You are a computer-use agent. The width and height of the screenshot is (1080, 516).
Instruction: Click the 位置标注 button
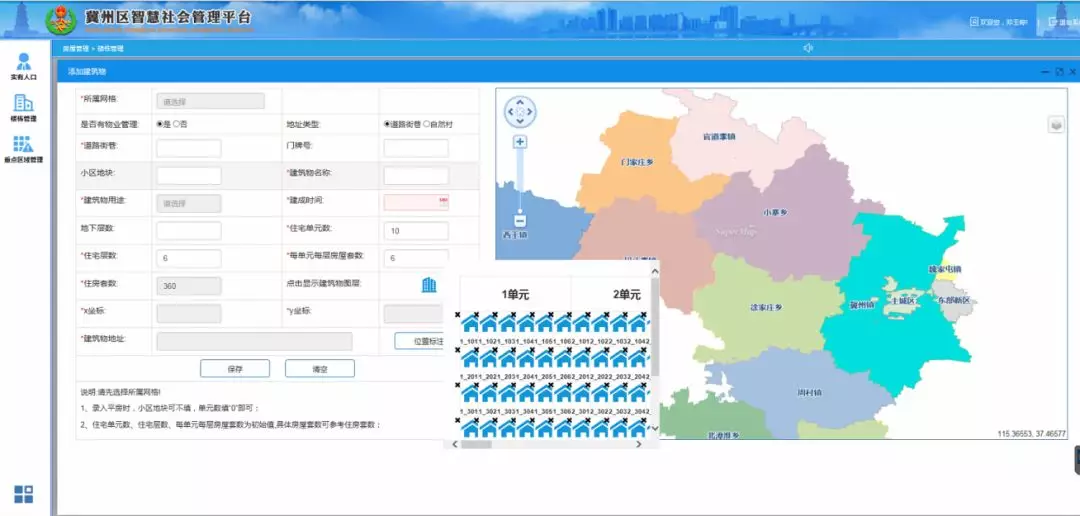click(x=420, y=341)
